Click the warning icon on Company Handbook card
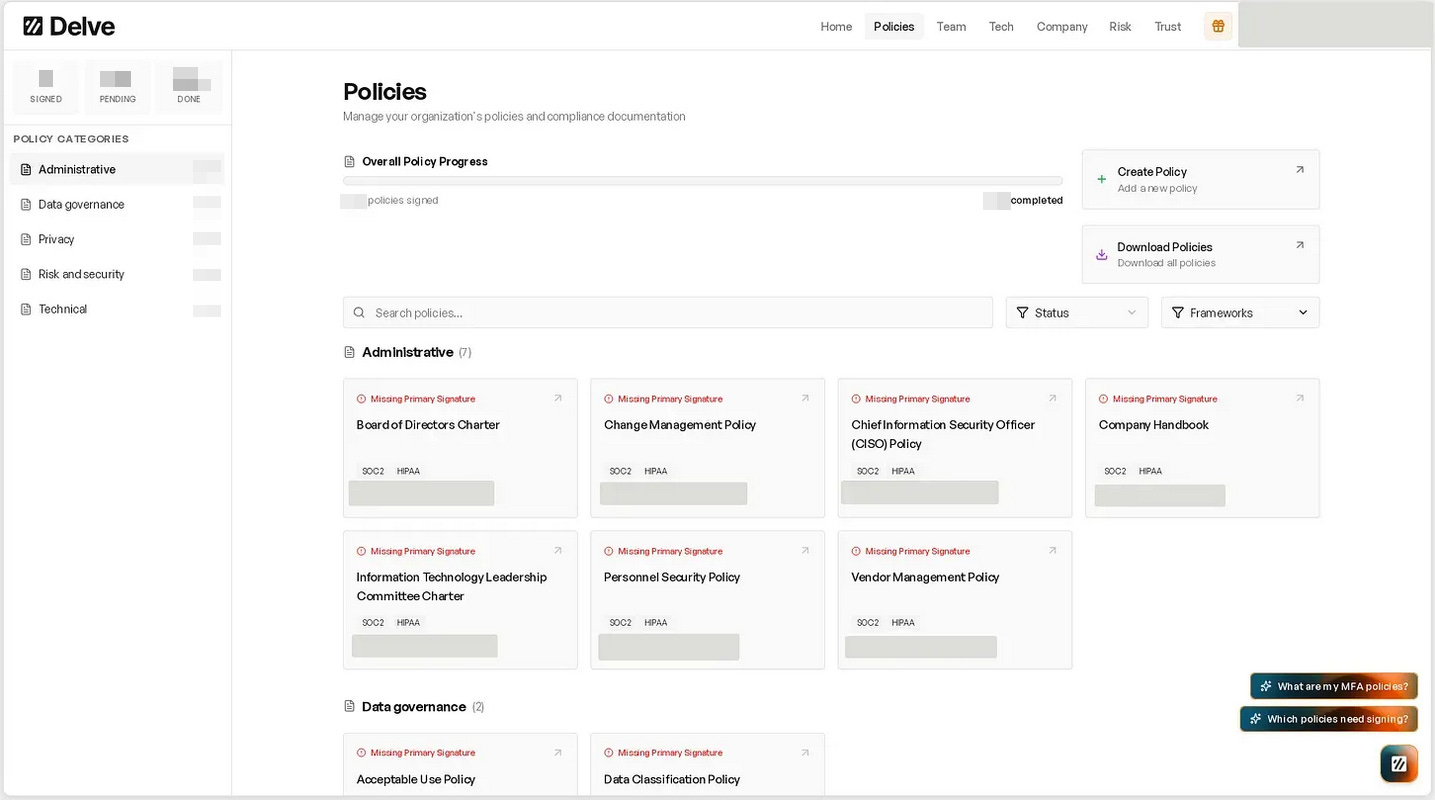Image resolution: width=1435 pixels, height=800 pixels. [1103, 399]
